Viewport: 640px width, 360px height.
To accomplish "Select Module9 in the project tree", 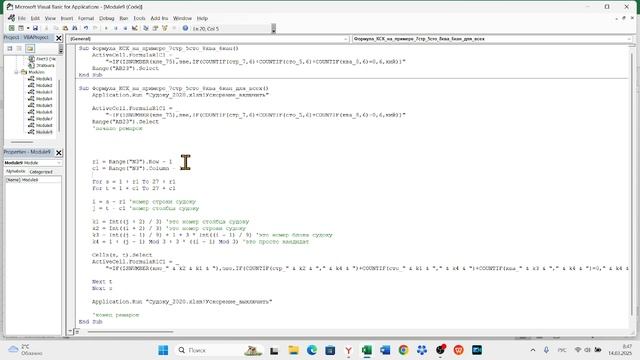I will click(44, 132).
